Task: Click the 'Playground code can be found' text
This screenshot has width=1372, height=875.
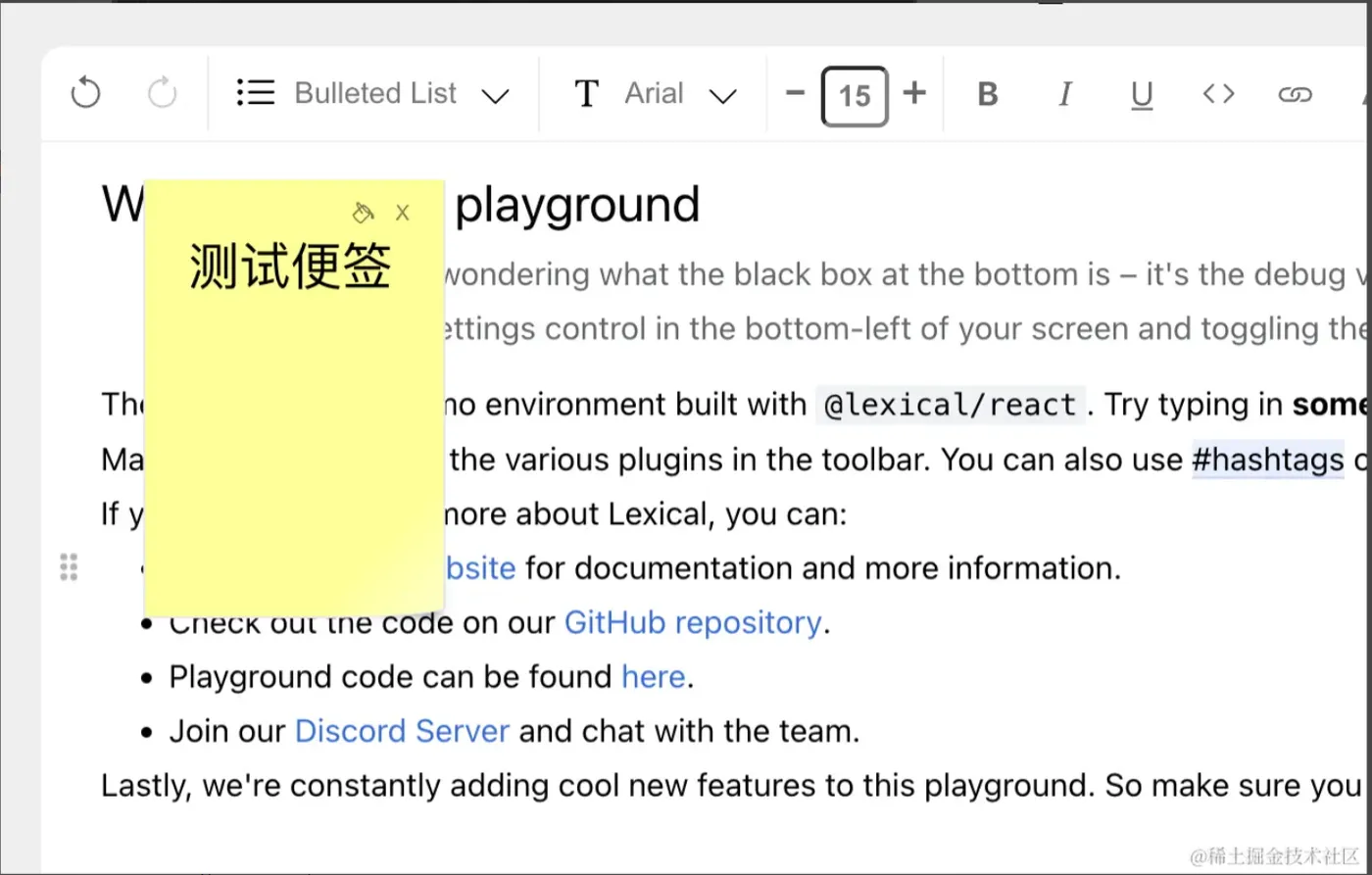Action: point(390,676)
